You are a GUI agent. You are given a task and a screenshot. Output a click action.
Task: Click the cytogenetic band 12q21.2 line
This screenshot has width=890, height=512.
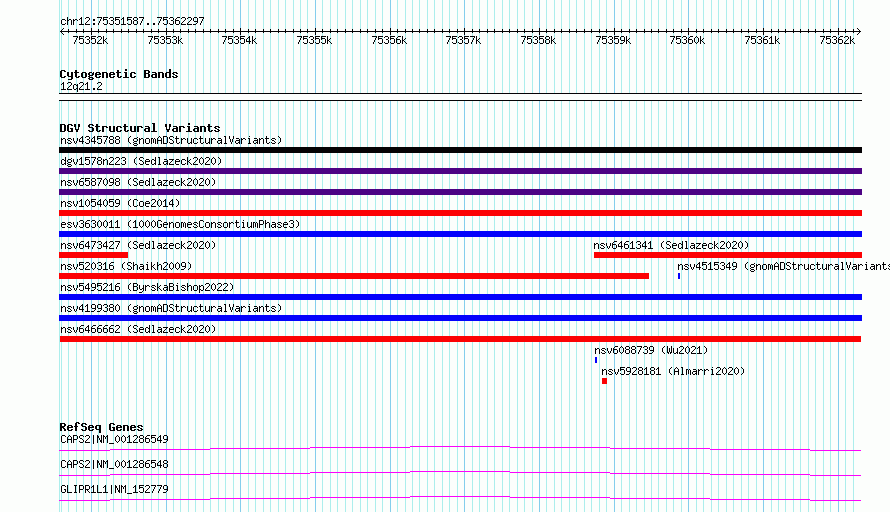460,97
